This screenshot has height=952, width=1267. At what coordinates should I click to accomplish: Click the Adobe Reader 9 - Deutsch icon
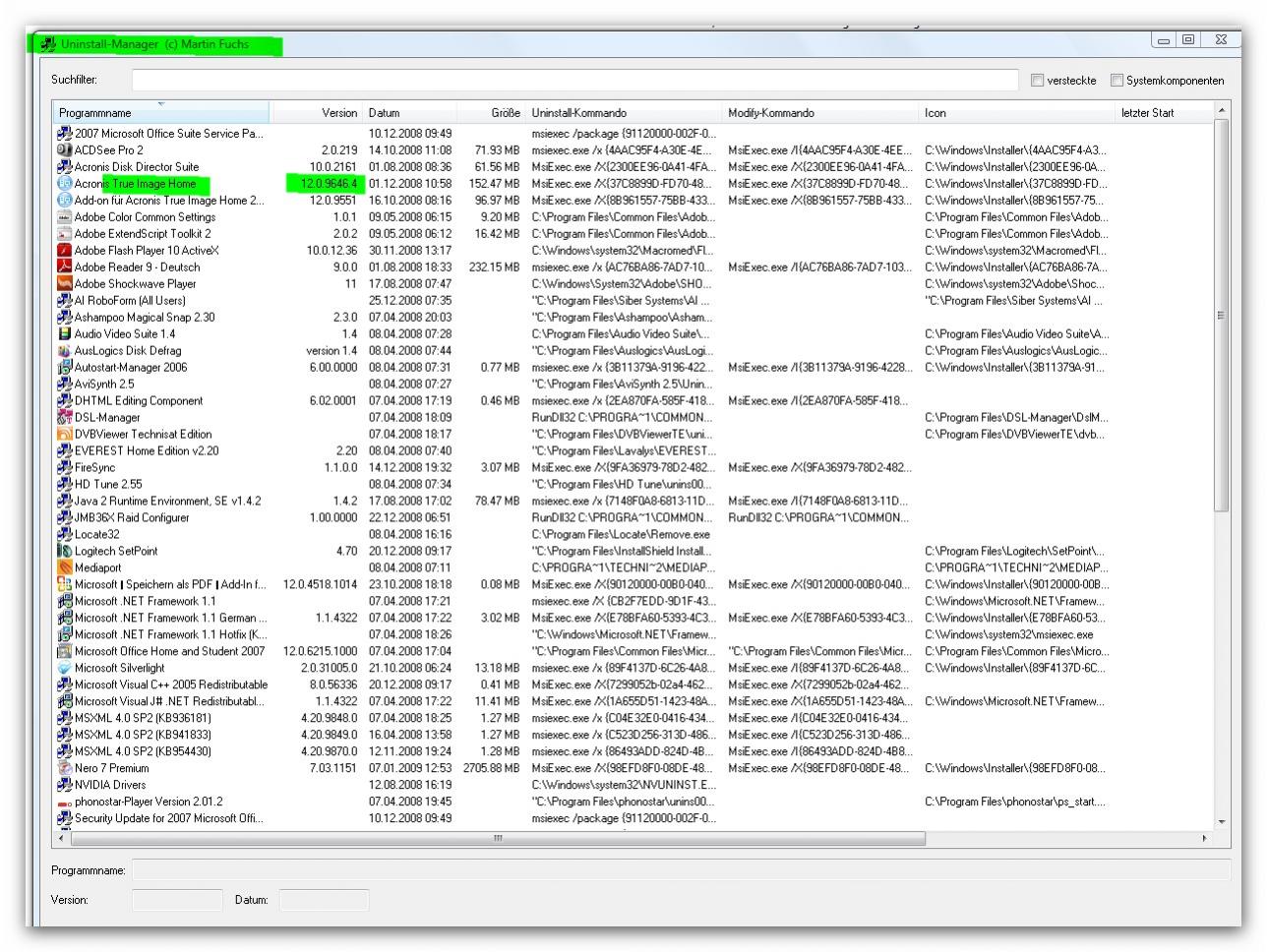pyautogui.click(x=65, y=268)
